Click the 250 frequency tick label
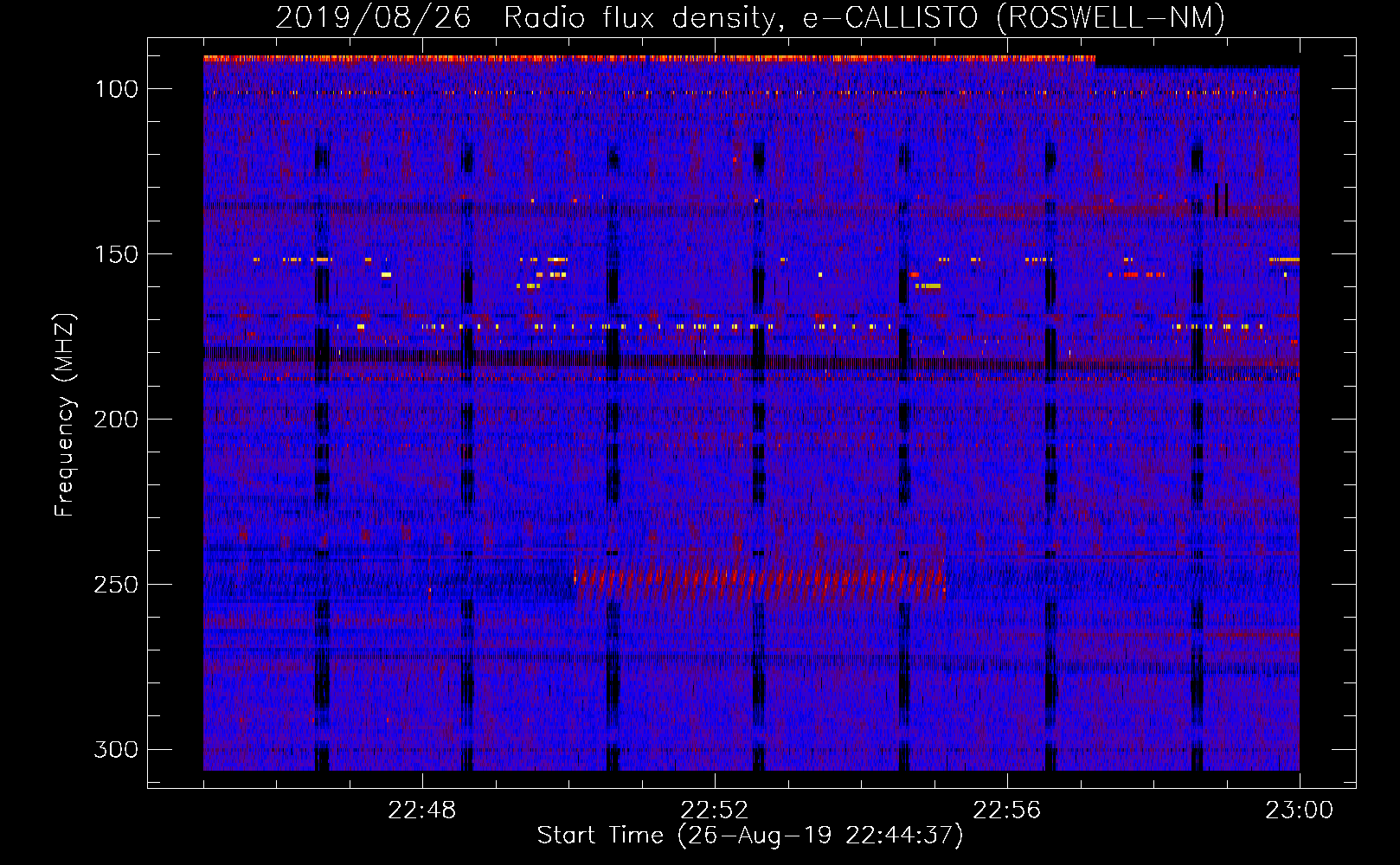The height and width of the screenshot is (865, 1400). point(116,585)
